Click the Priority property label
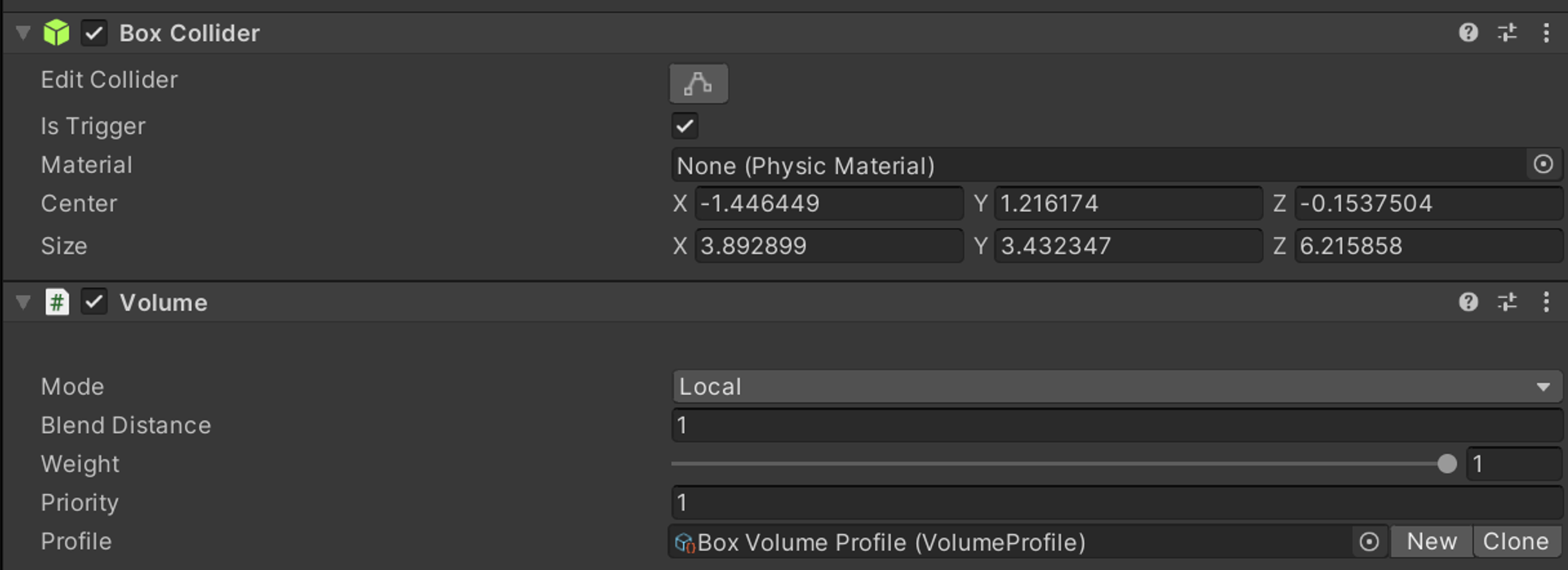The height and width of the screenshot is (570, 1568). pyautogui.click(x=80, y=503)
